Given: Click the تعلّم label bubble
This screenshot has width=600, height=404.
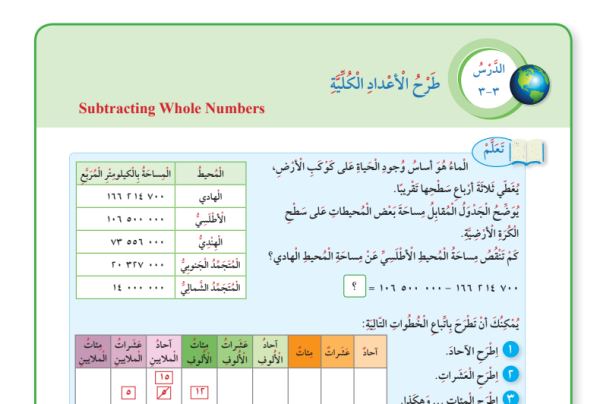Looking at the screenshot, I should tap(492, 151).
